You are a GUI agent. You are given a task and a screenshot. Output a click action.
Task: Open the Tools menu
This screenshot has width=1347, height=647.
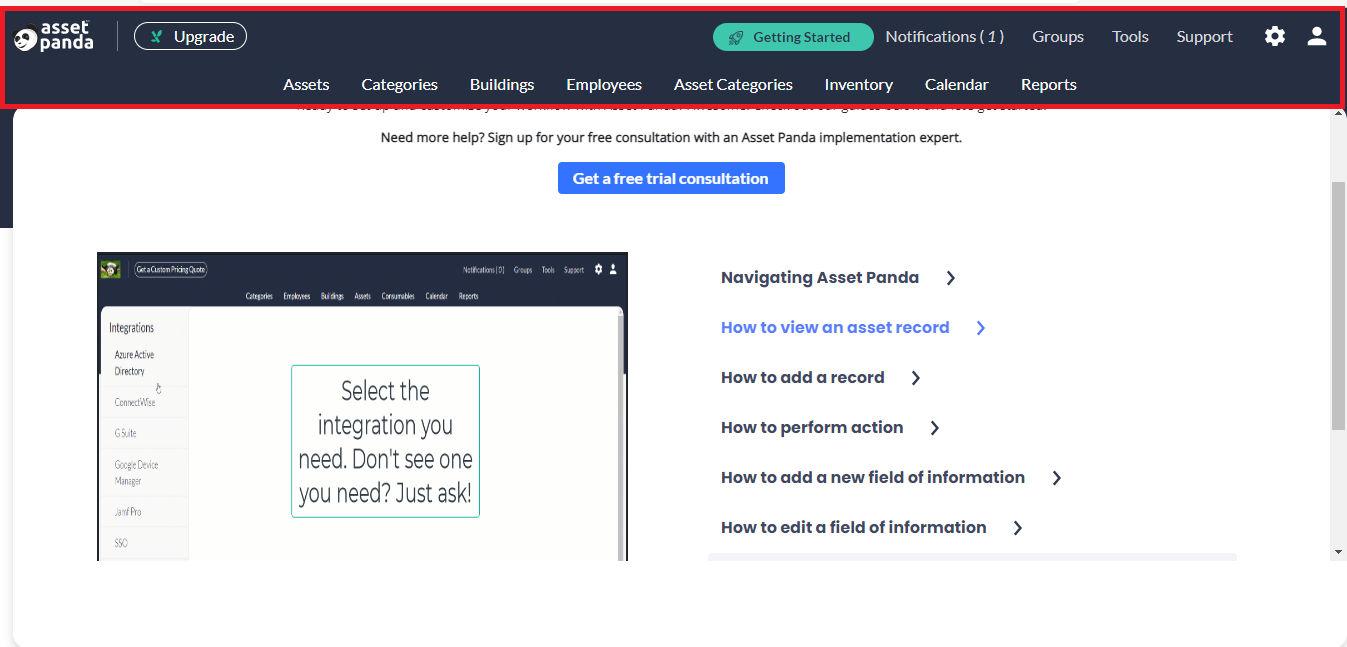tap(1130, 37)
